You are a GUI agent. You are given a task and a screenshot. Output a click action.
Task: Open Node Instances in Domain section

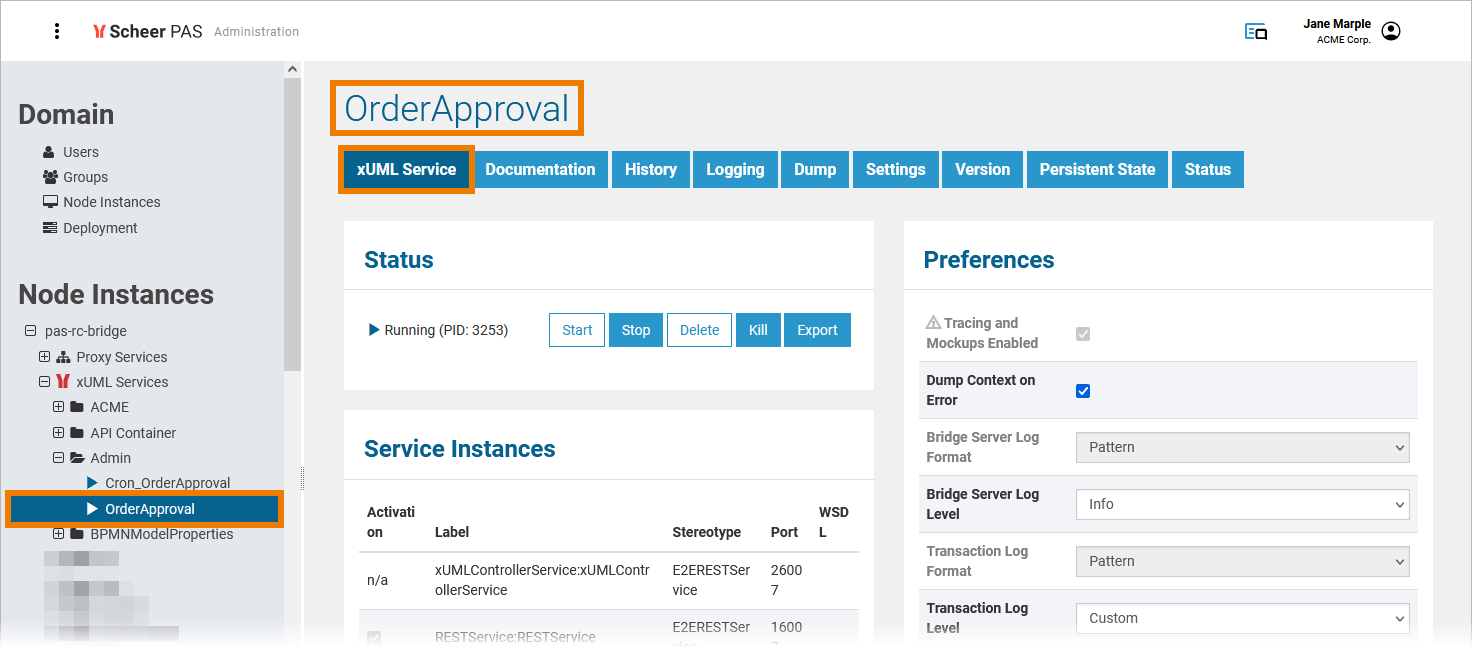(111, 202)
